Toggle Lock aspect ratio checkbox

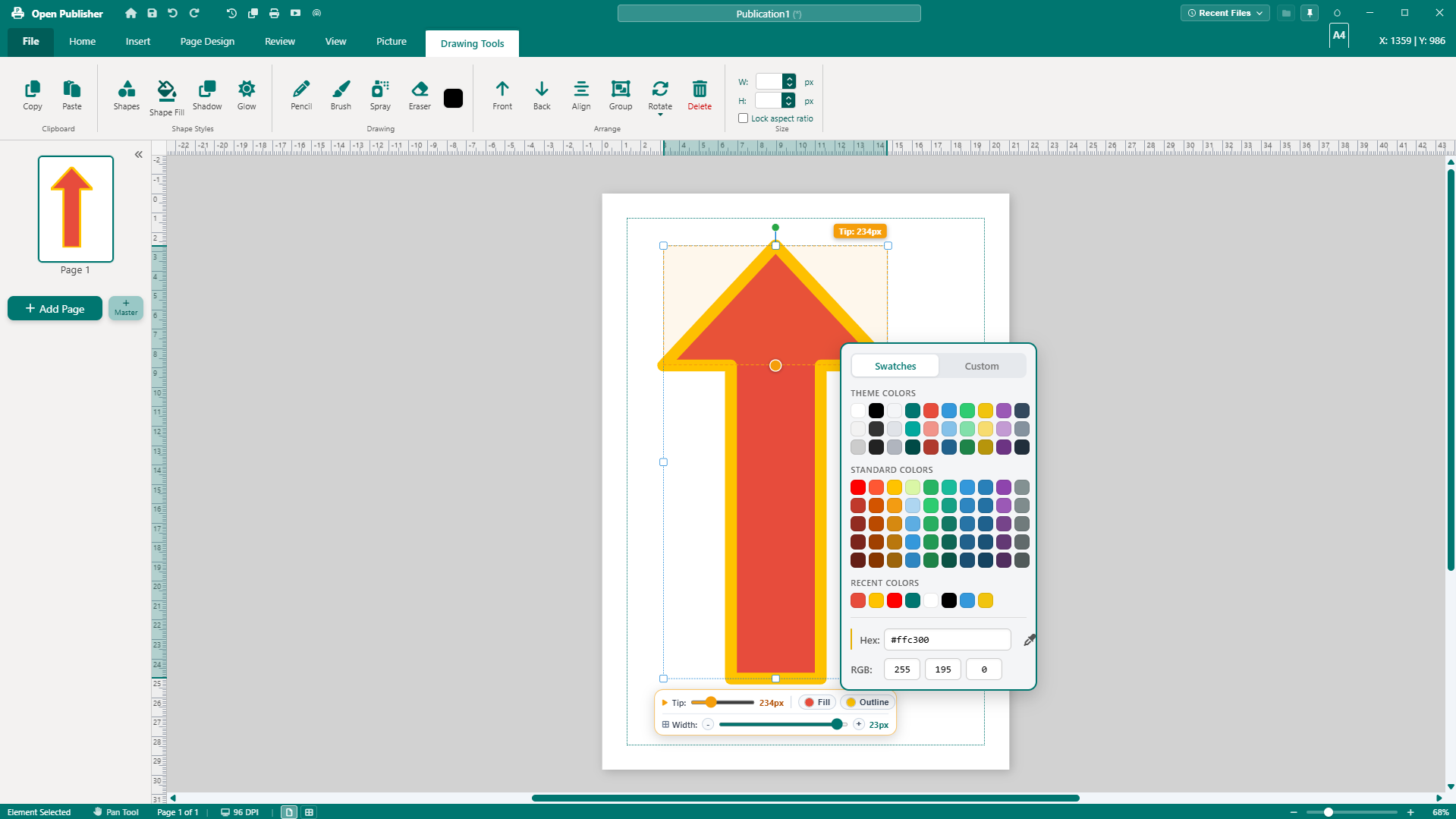pyautogui.click(x=744, y=118)
